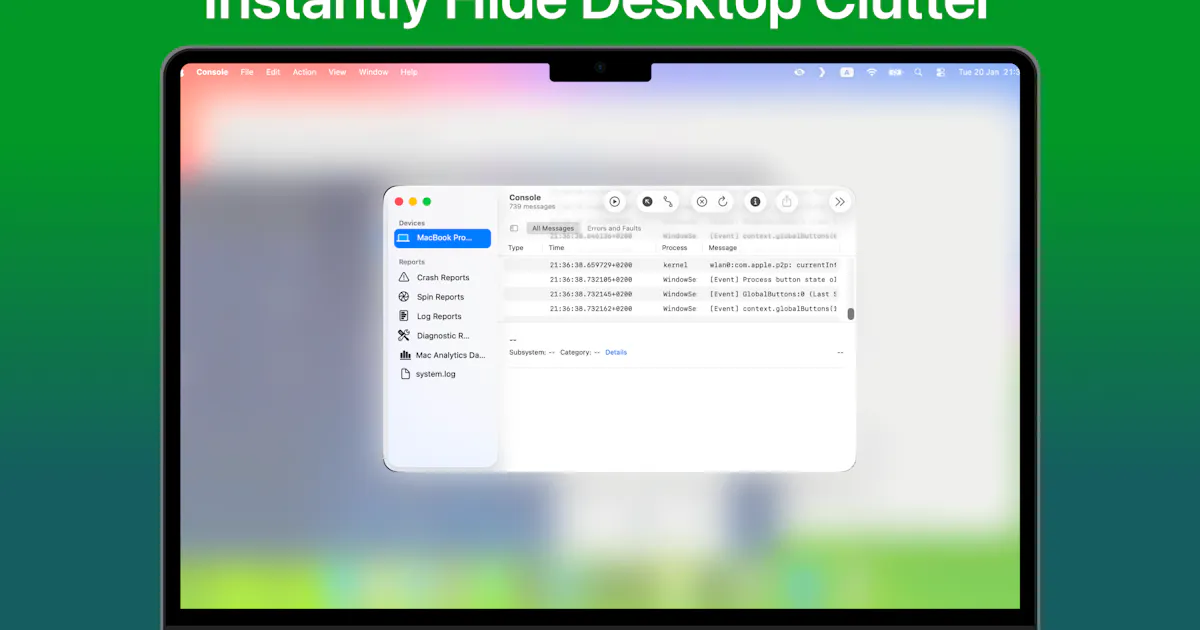Click the Now arrow toolbar icon
This screenshot has width=1200, height=630.
[x=647, y=202]
